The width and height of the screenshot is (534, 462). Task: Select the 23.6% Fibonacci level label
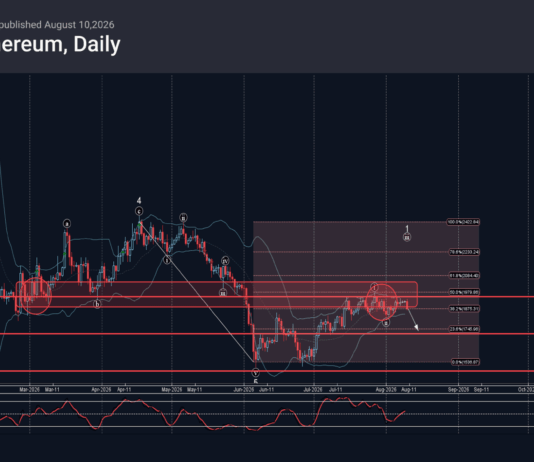pyautogui.click(x=464, y=329)
